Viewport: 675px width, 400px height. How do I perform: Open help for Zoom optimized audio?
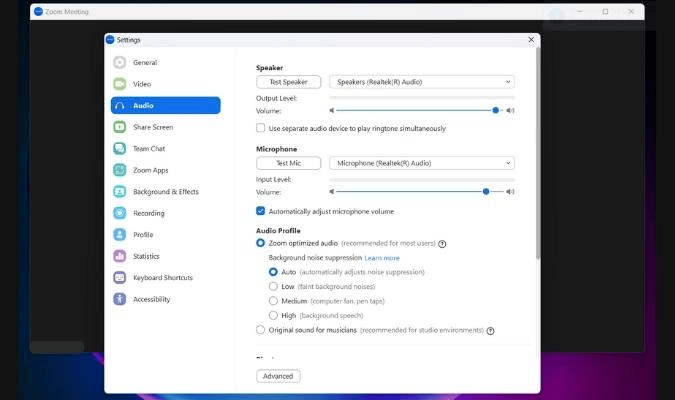coord(442,244)
